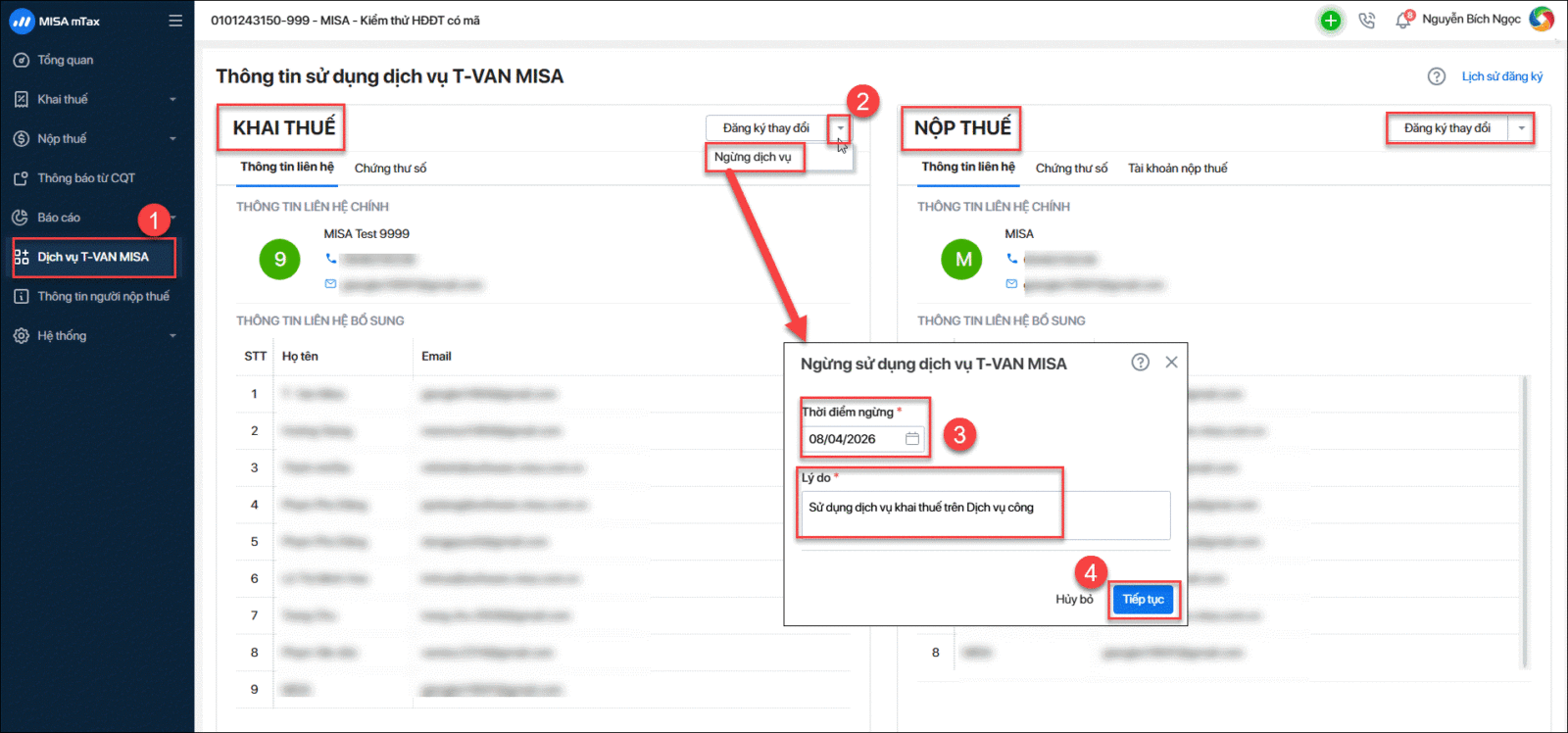Screen dimensions: 1568x733
Task: Click Đăng ký thay đổi button in Khai thuế
Action: pyautogui.click(x=766, y=128)
